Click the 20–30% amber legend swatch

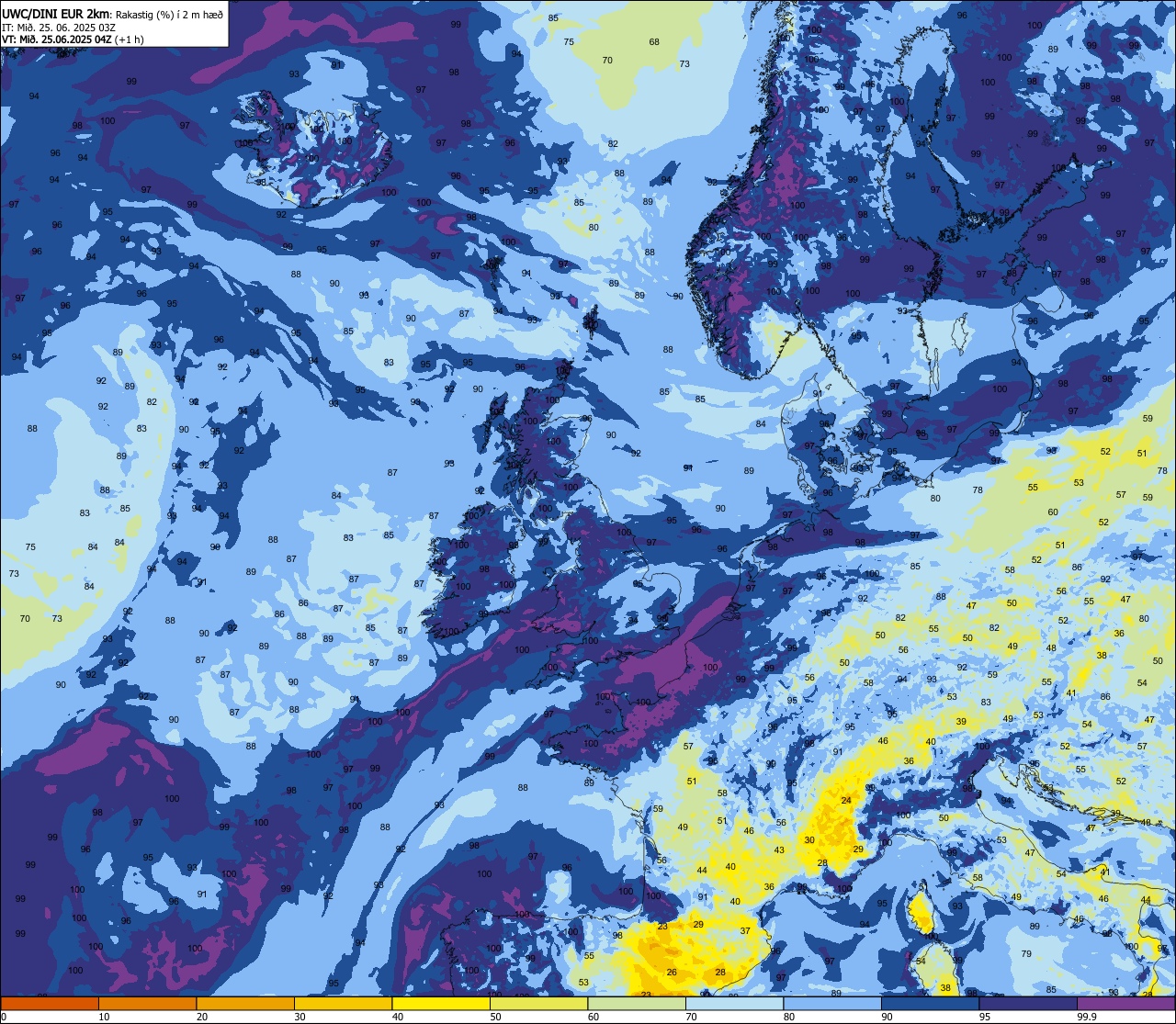(x=245, y=1003)
